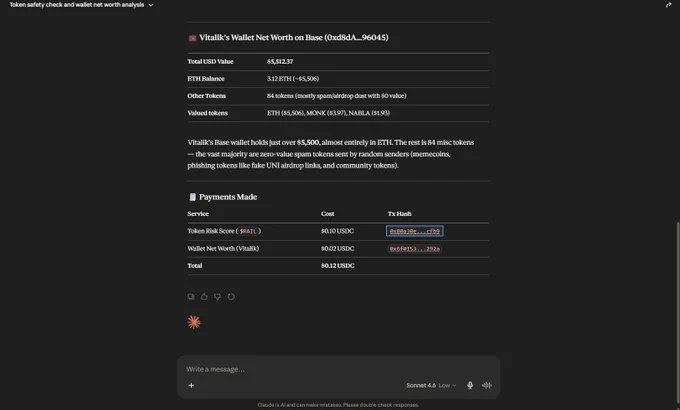Click the plus attachment icon in message box
Viewport: 680px width, 410px height.
pos(191,385)
